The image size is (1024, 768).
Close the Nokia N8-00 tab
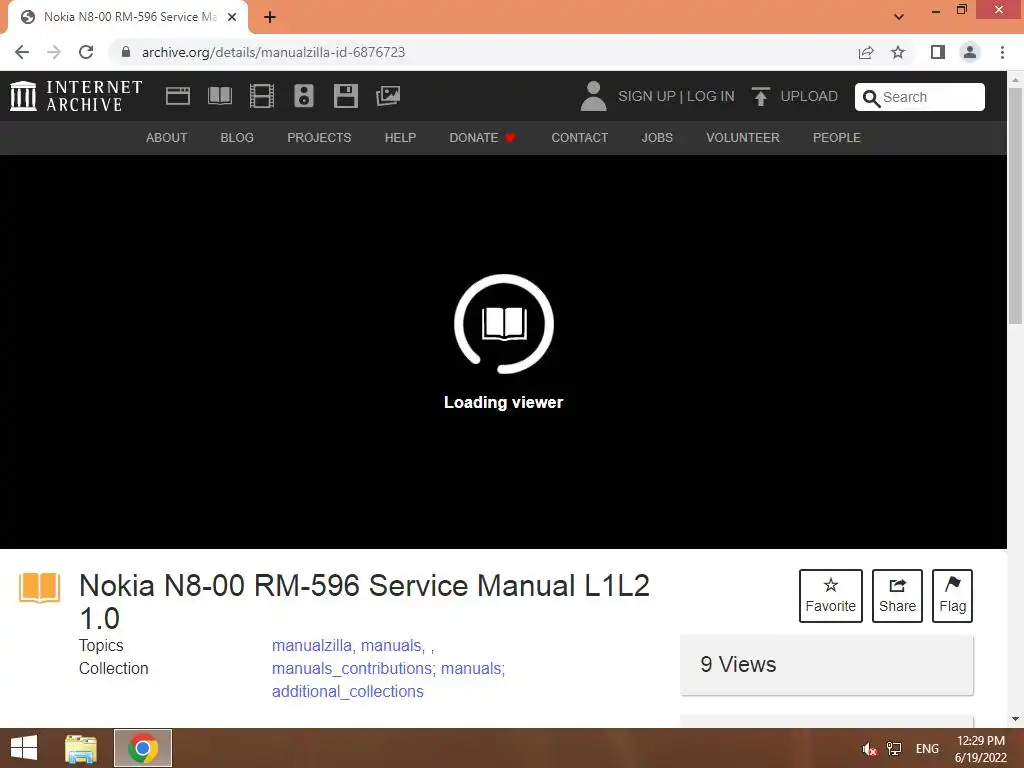[x=232, y=17]
